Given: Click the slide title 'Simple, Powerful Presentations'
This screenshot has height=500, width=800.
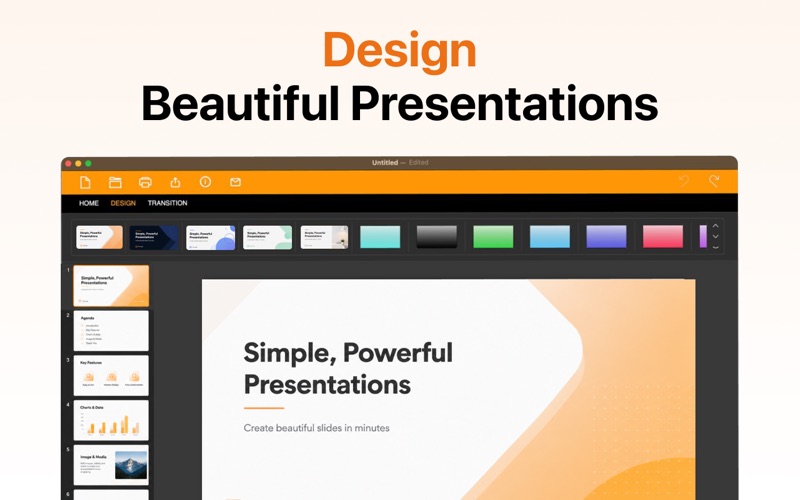Looking at the screenshot, I should pos(348,368).
